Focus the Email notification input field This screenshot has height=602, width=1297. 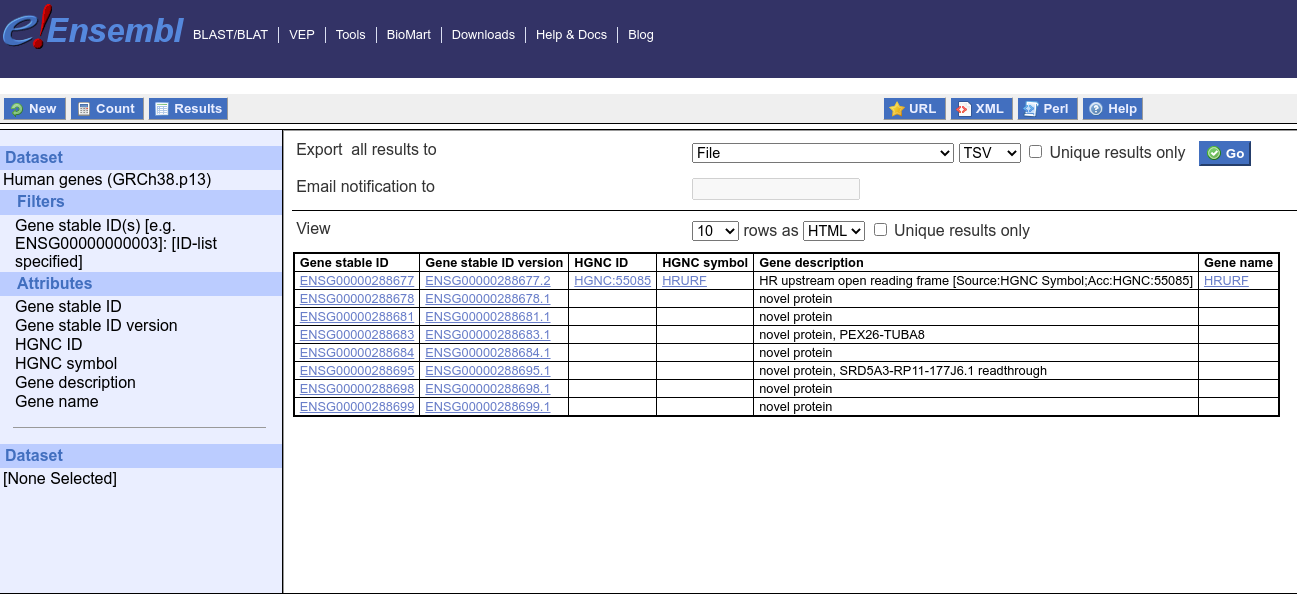point(776,189)
